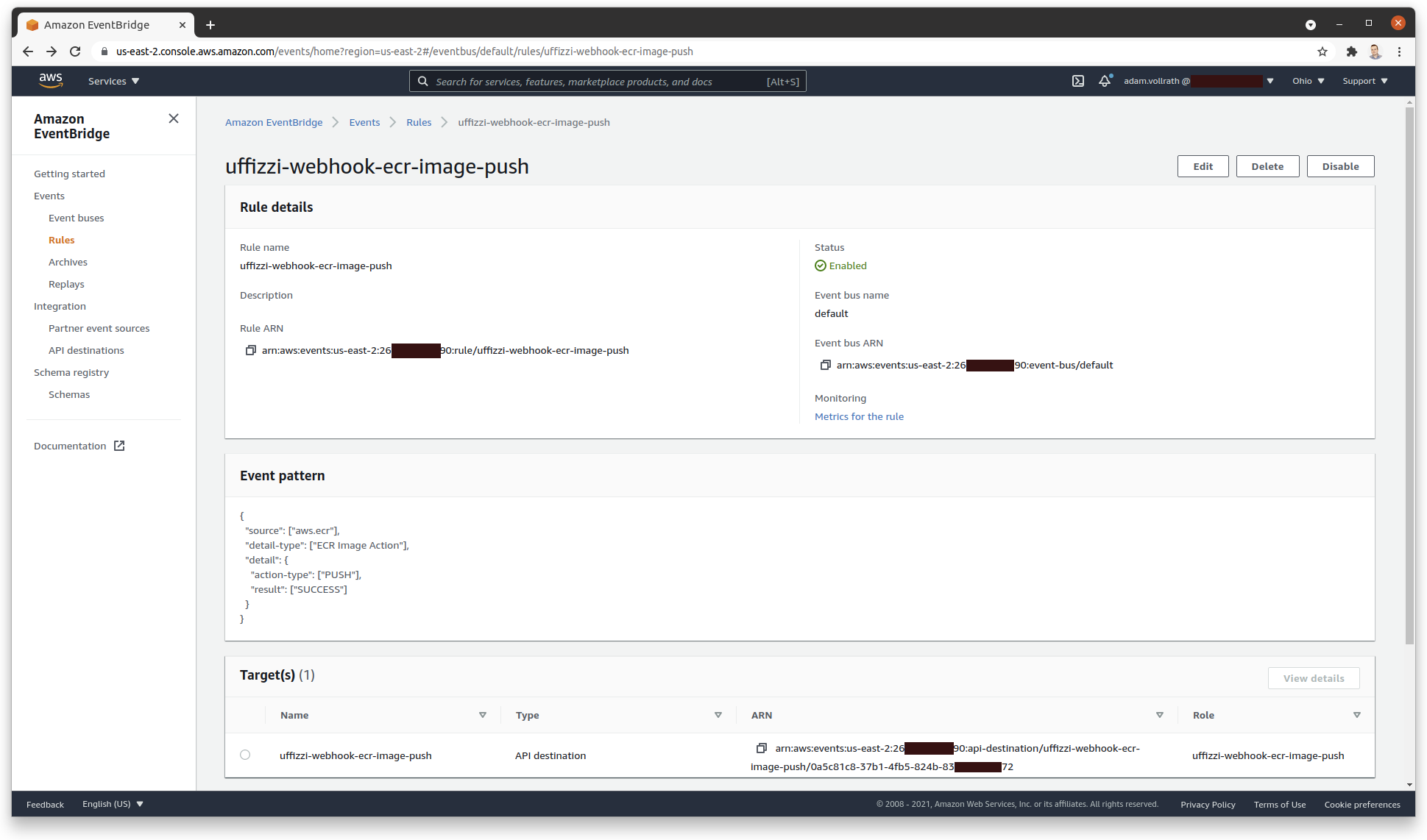The image size is (1427, 840).
Task: Sort targets by Name column arrow
Action: [x=483, y=715]
